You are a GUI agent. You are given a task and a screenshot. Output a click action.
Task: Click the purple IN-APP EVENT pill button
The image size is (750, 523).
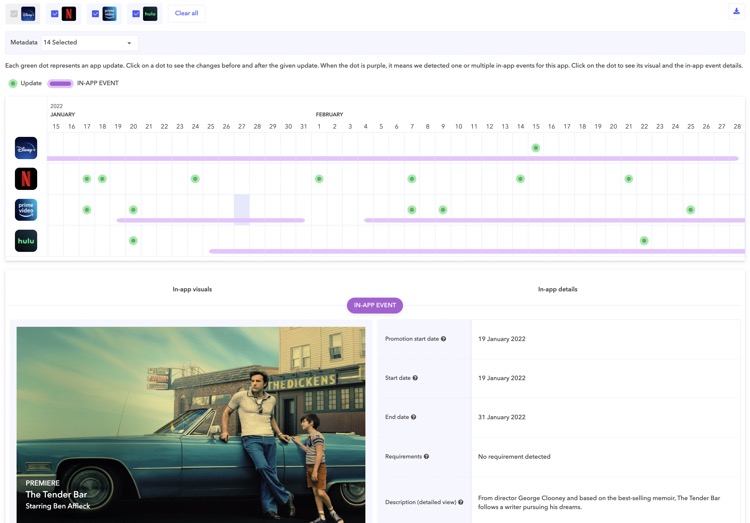pos(375,305)
